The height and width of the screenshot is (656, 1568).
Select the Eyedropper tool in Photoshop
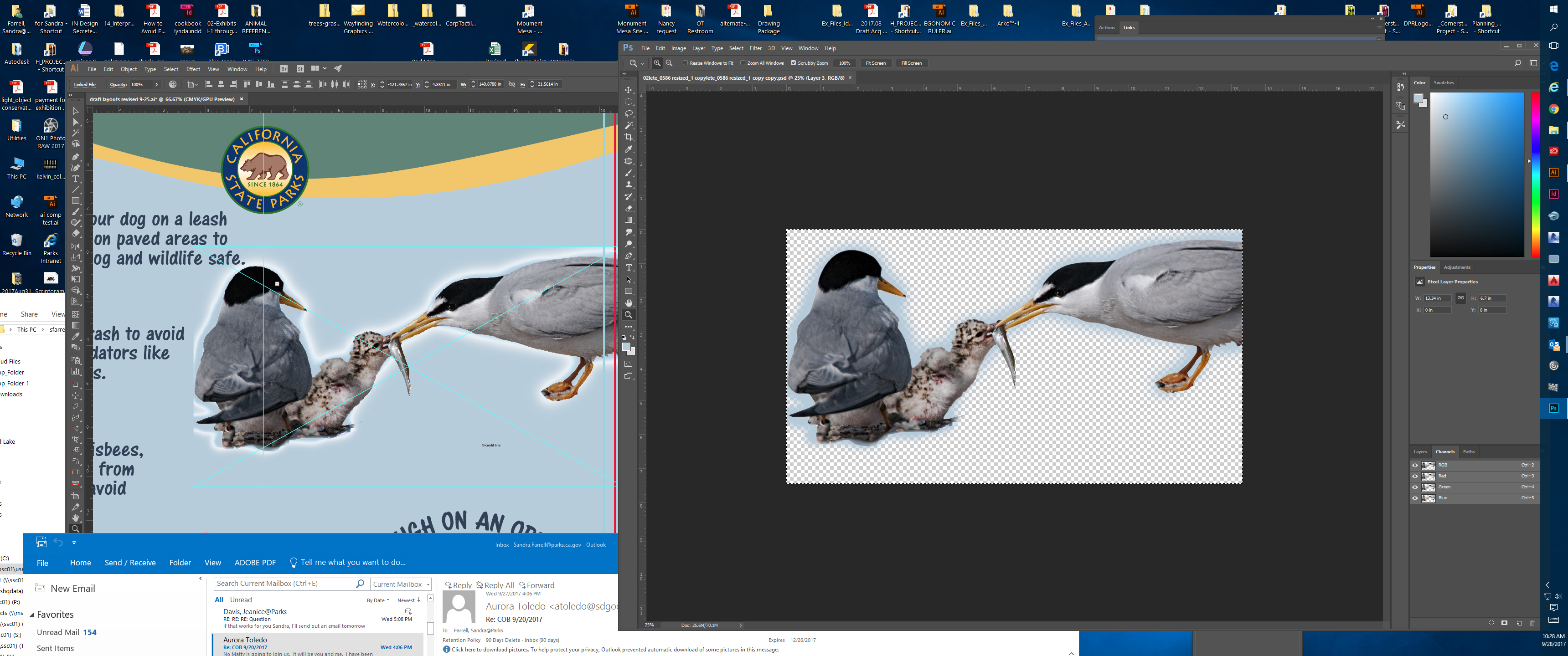(628, 149)
